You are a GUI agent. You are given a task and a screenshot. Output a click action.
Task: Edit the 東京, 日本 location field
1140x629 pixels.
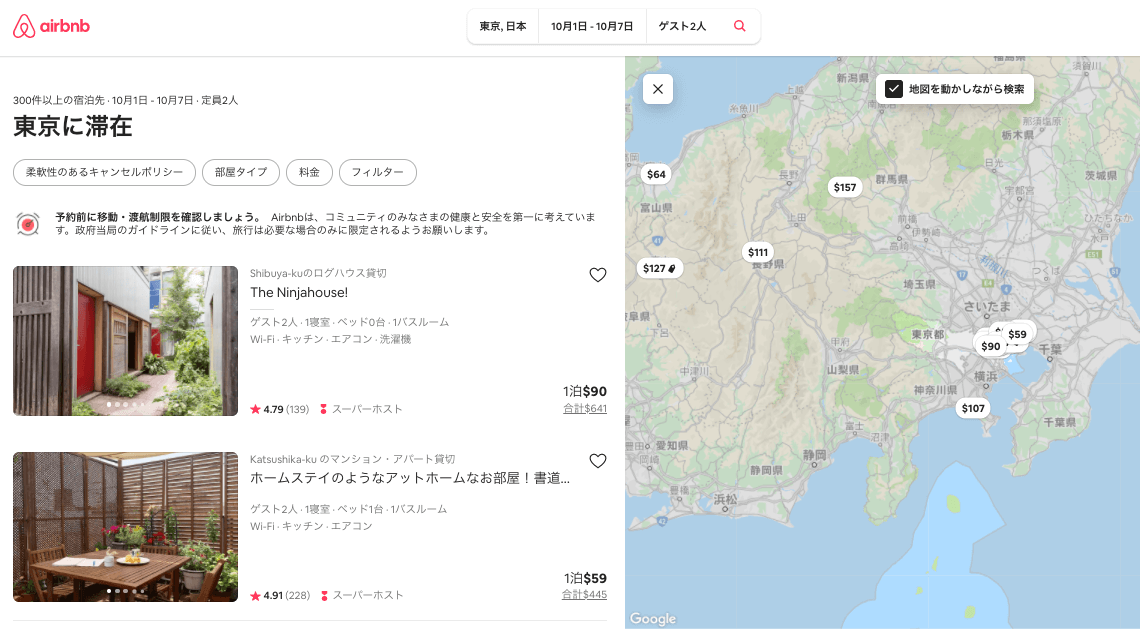(x=503, y=27)
